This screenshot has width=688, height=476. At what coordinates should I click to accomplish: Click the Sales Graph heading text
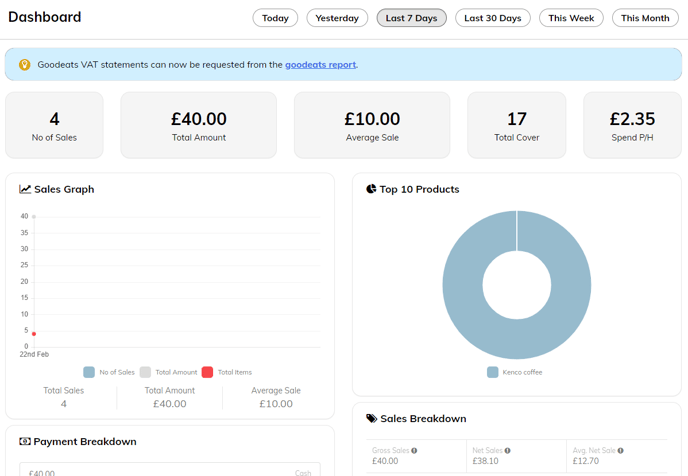[64, 189]
